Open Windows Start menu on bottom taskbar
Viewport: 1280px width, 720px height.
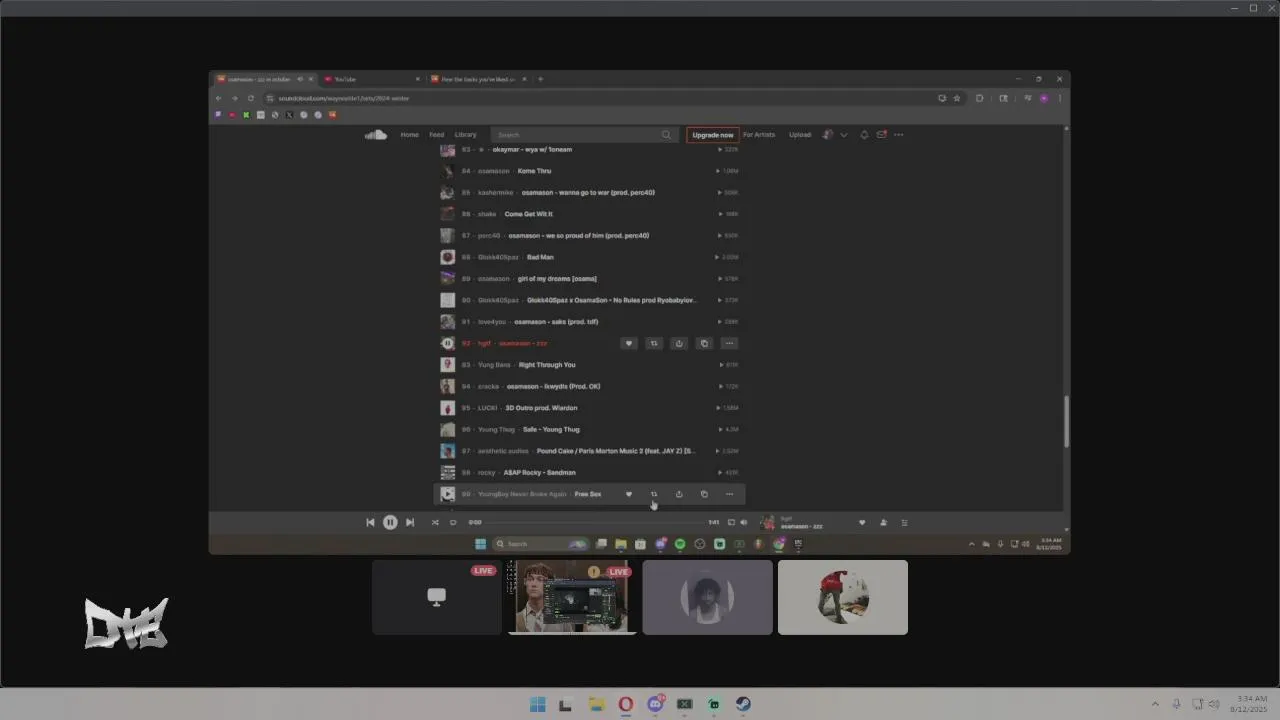pyautogui.click(x=538, y=704)
